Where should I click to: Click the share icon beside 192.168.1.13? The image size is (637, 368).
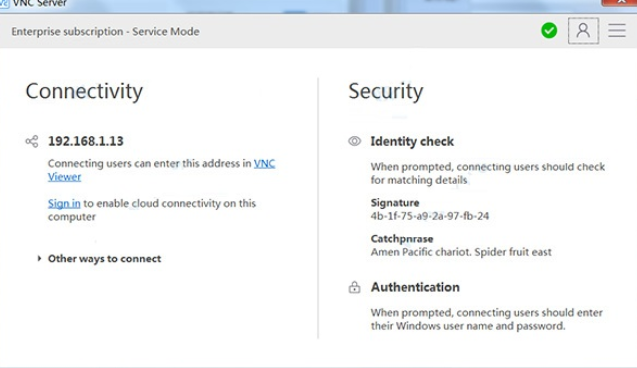[32, 141]
